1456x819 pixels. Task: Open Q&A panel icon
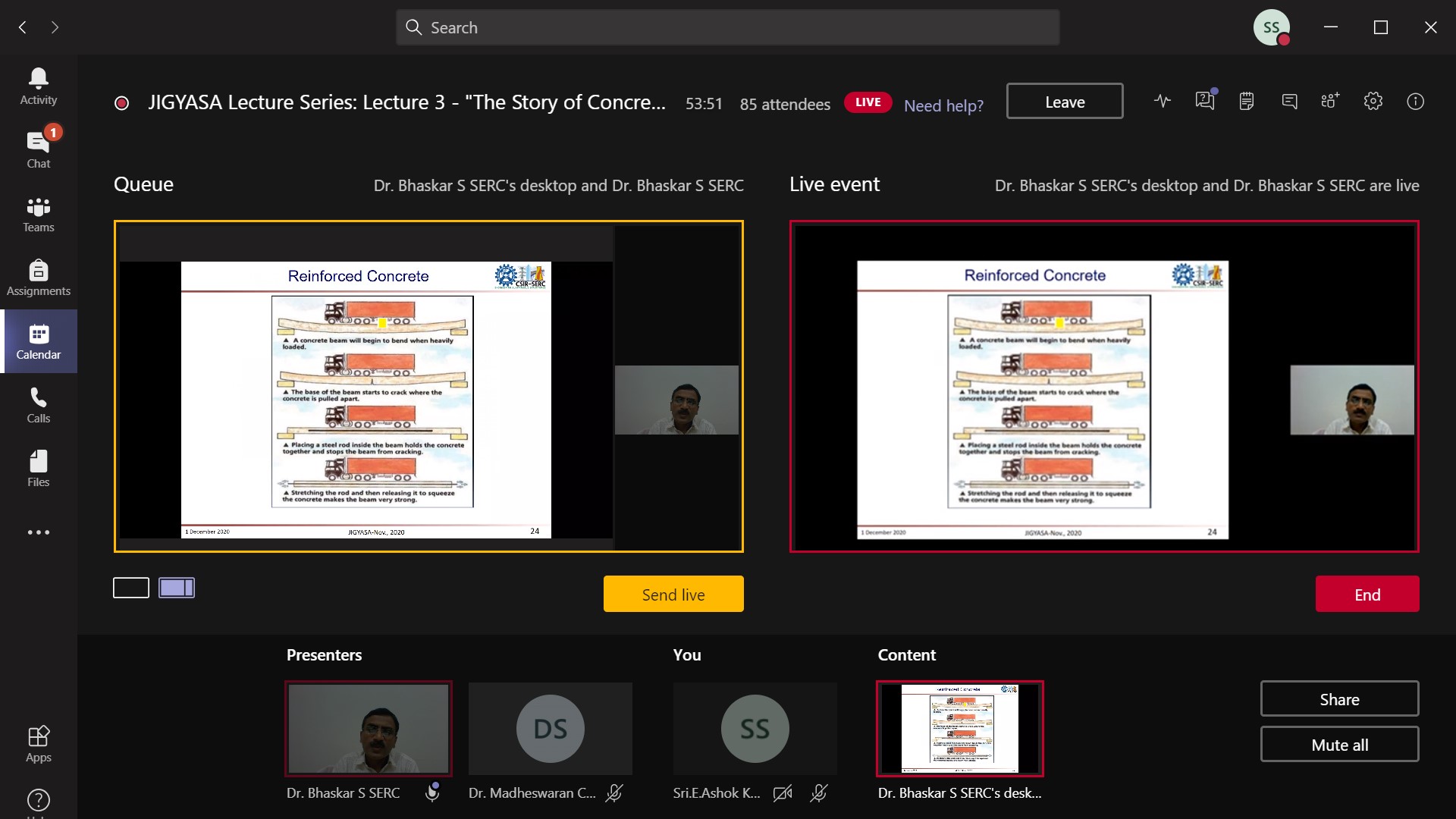[1204, 101]
